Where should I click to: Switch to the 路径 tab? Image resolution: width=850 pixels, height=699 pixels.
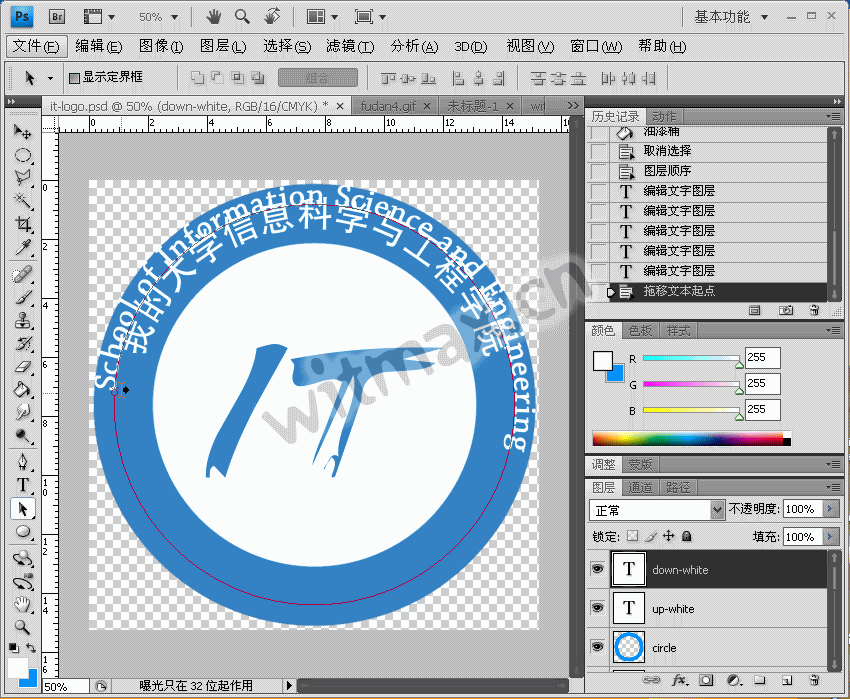pos(678,487)
